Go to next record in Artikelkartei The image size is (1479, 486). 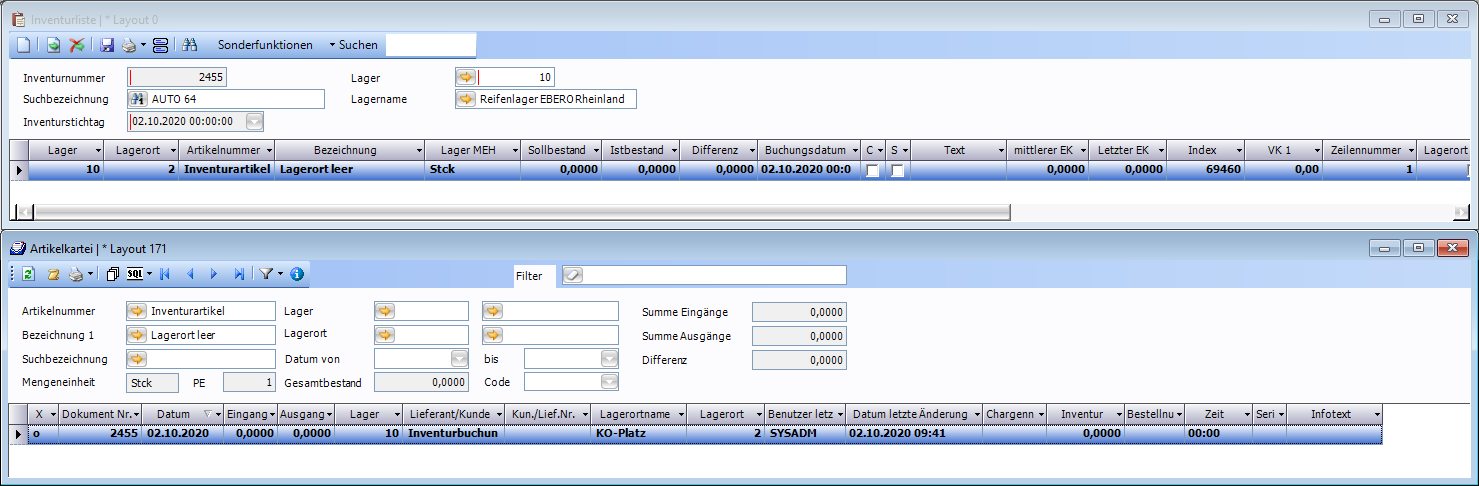214,274
